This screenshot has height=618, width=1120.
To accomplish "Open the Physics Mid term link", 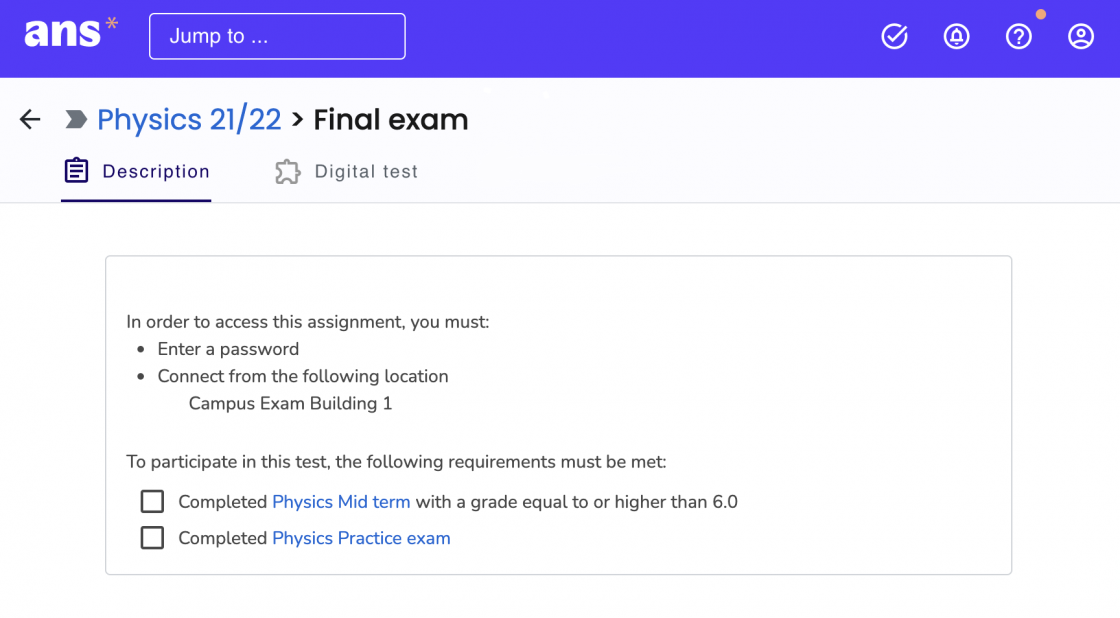I will click(x=341, y=502).
